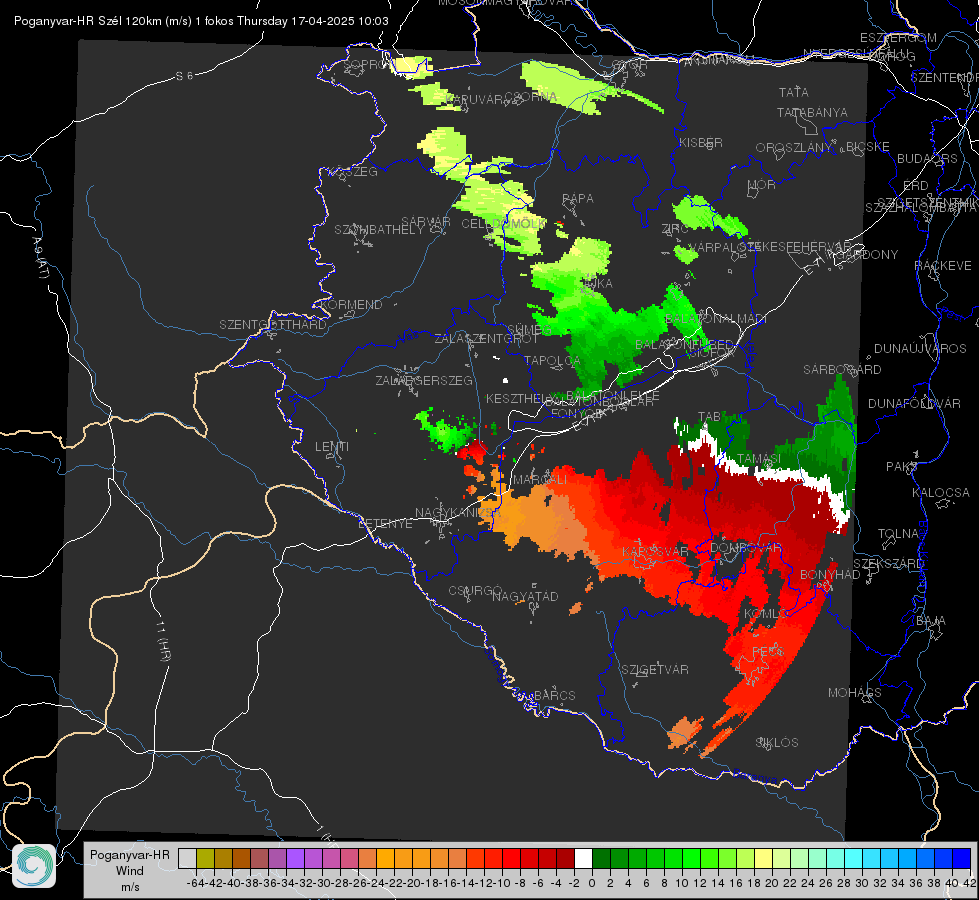Click the TATA city label
This screenshot has height=900, width=979.
794,92
